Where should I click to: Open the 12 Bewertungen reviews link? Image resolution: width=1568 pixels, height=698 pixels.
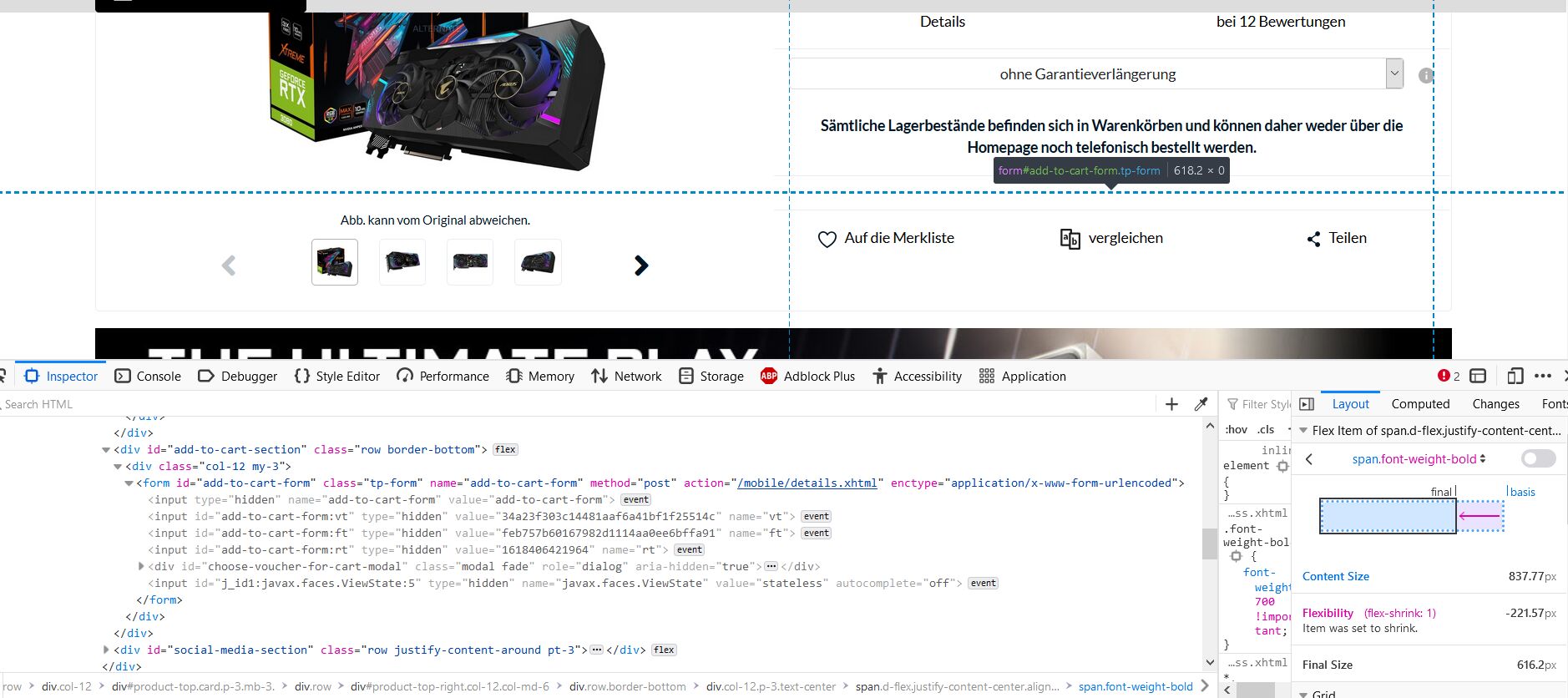[x=1281, y=22]
